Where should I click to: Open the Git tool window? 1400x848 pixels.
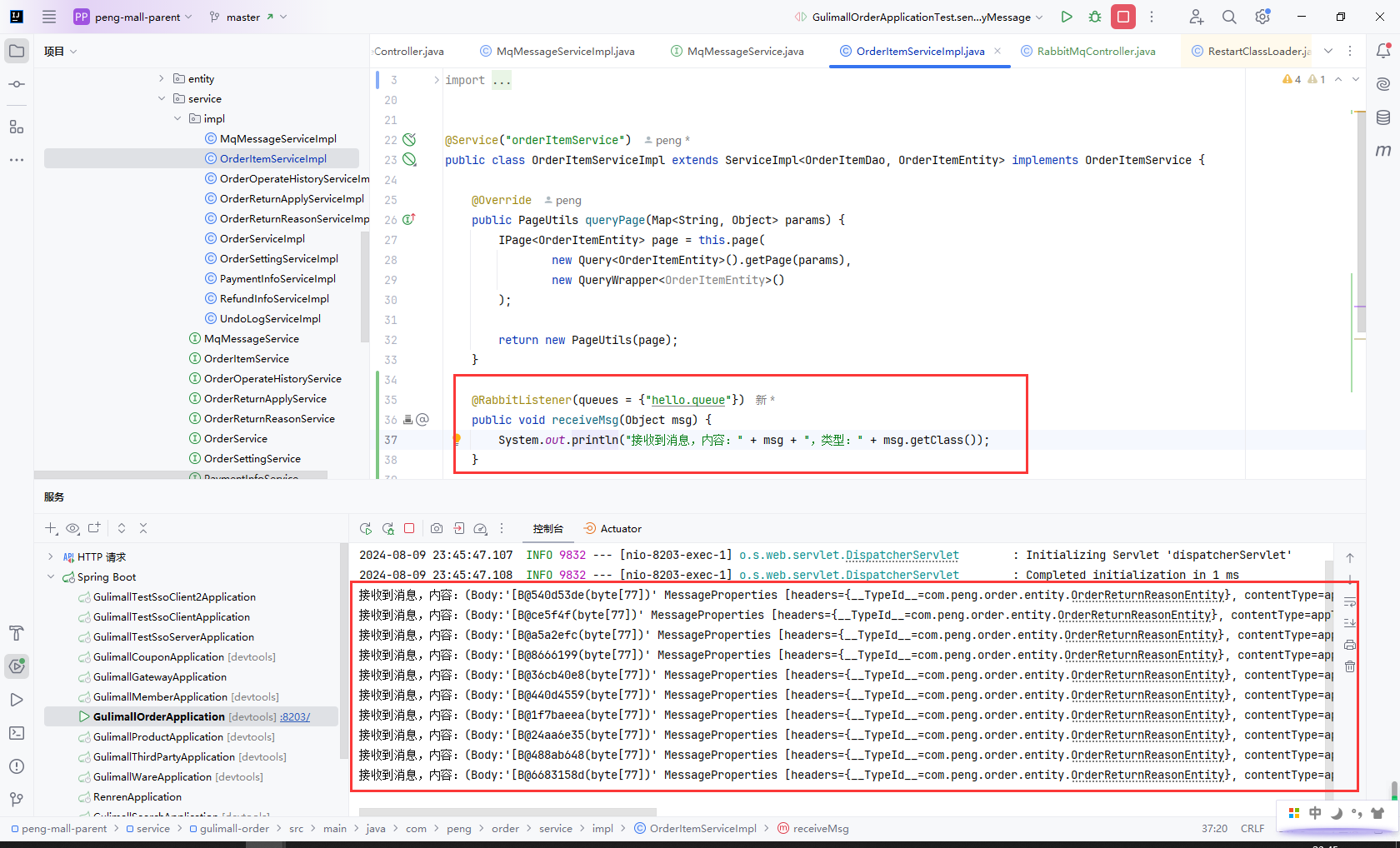pos(17,800)
